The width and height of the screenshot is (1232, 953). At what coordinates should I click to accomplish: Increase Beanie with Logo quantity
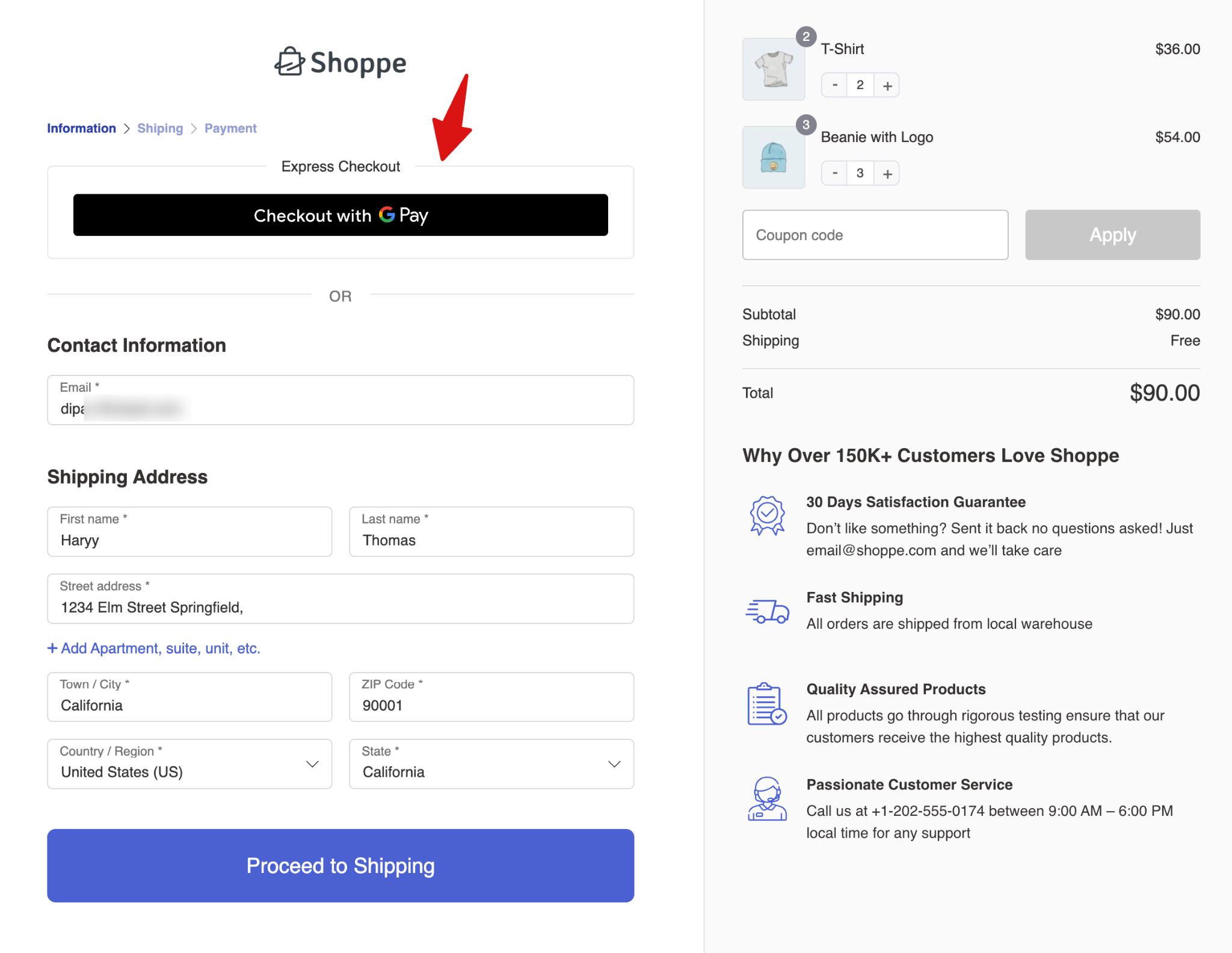click(887, 173)
